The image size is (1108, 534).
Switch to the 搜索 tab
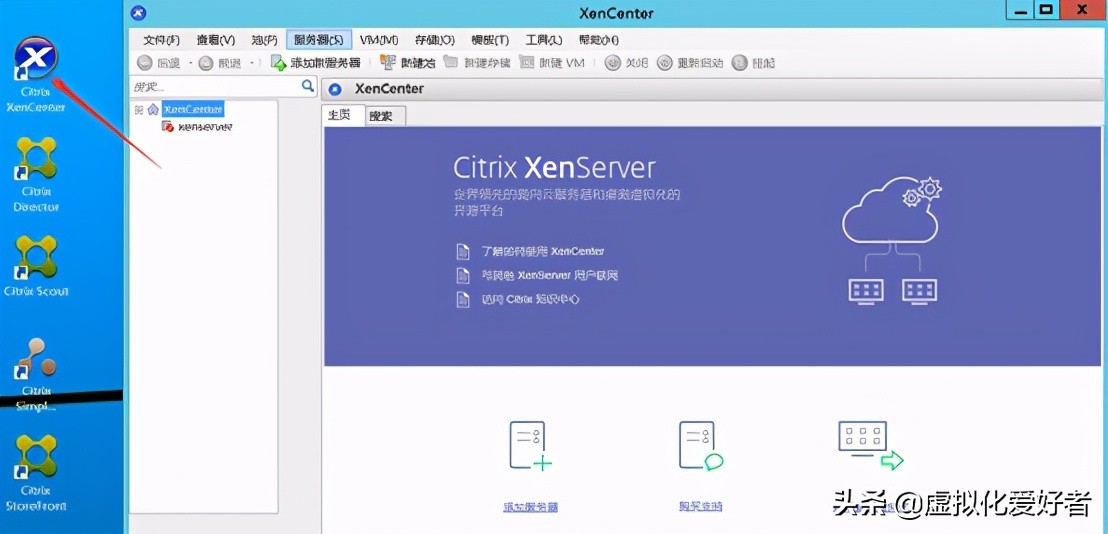(x=385, y=117)
